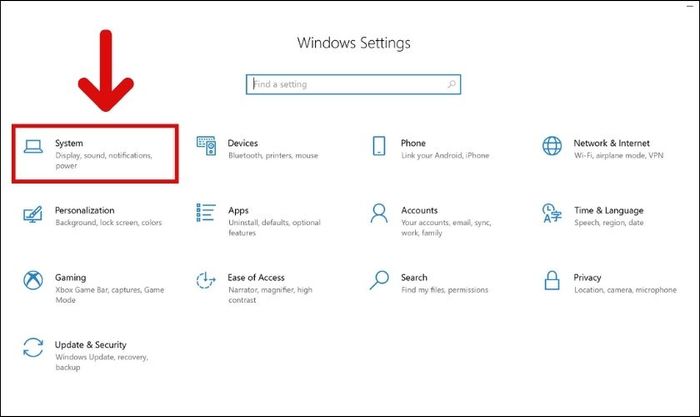Screen dimensions: 700x417
Task: Click 'Xbox Game Bar, captures' description
Action: [109, 295]
